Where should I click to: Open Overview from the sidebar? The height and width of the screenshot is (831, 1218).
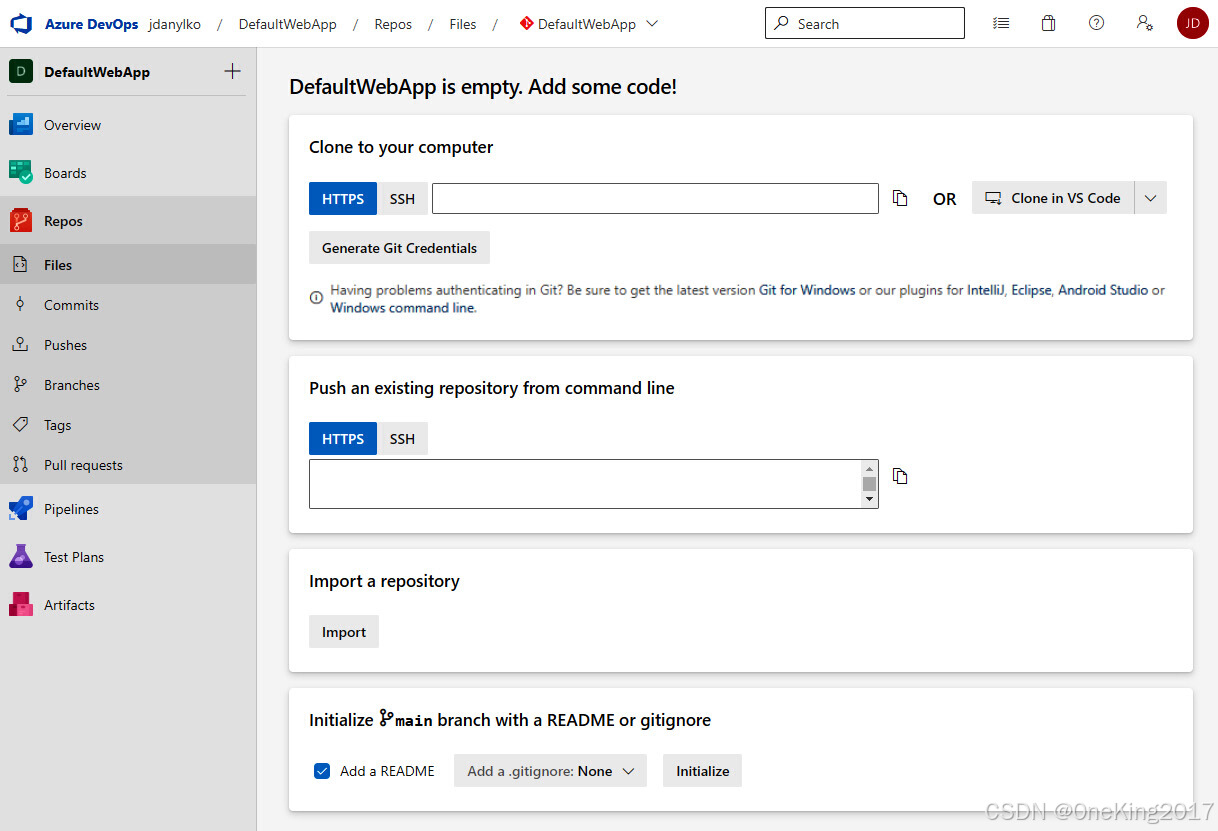click(x=128, y=125)
